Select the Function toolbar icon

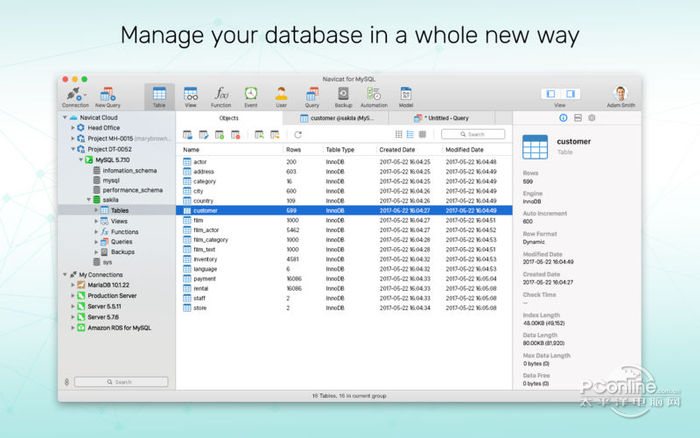[221, 94]
